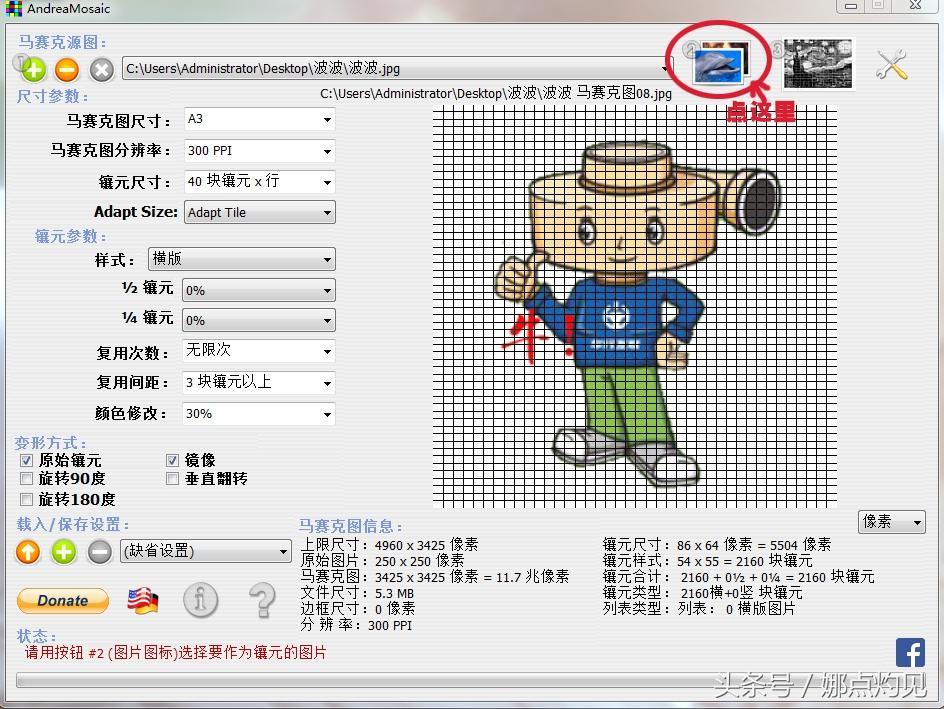Expand the 马赛克图尺寸 A3 dropdown
944x709 pixels.
(259, 119)
